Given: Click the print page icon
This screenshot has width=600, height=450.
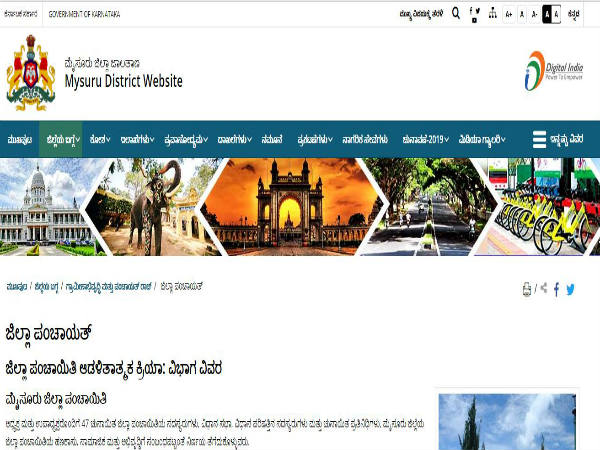Looking at the screenshot, I should tap(527, 289).
